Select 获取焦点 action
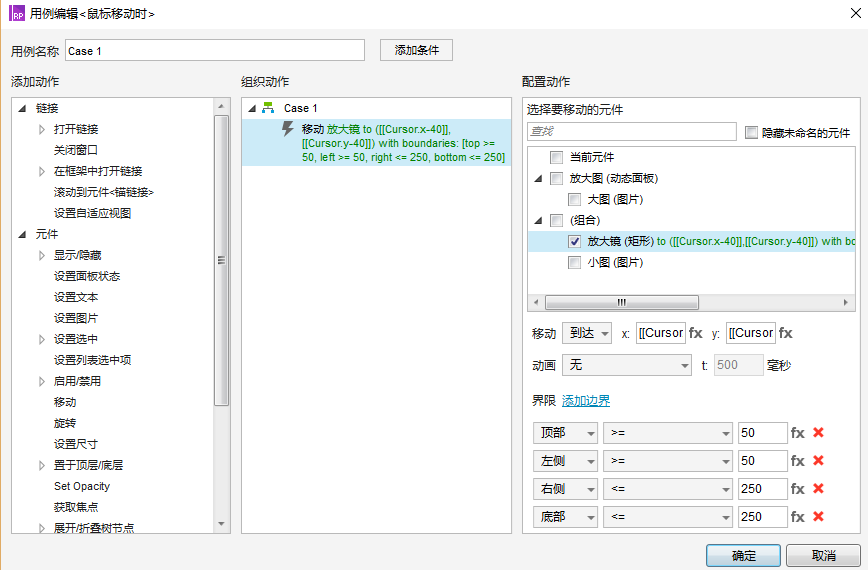Screen dimensions: 868x570 [76, 507]
